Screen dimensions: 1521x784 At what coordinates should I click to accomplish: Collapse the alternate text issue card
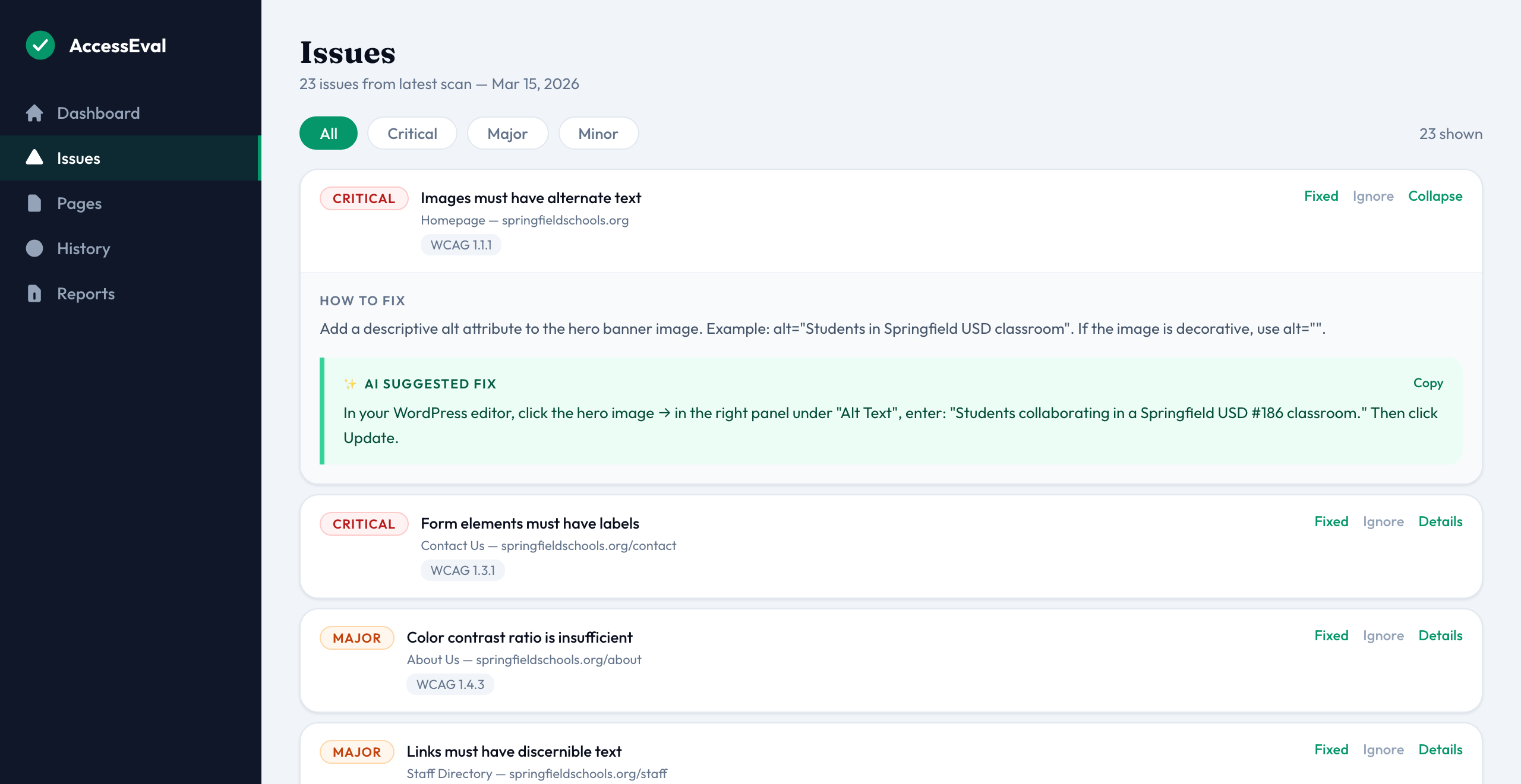pos(1435,196)
